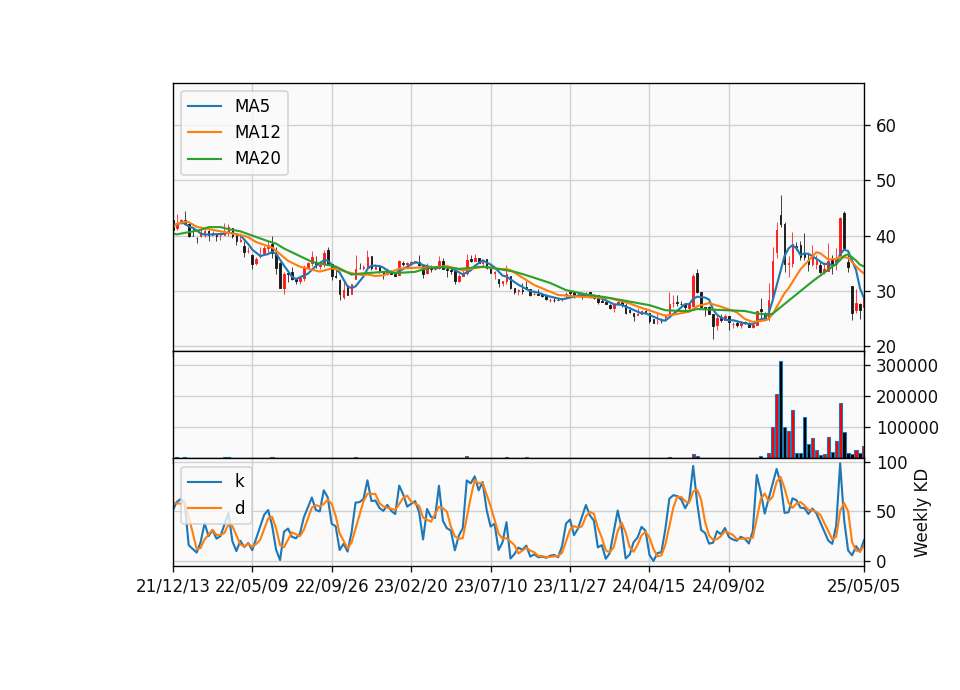Click the 23/07/10 date tick label
Image resolution: width=960 pixels, height=690 pixels.
(490, 586)
